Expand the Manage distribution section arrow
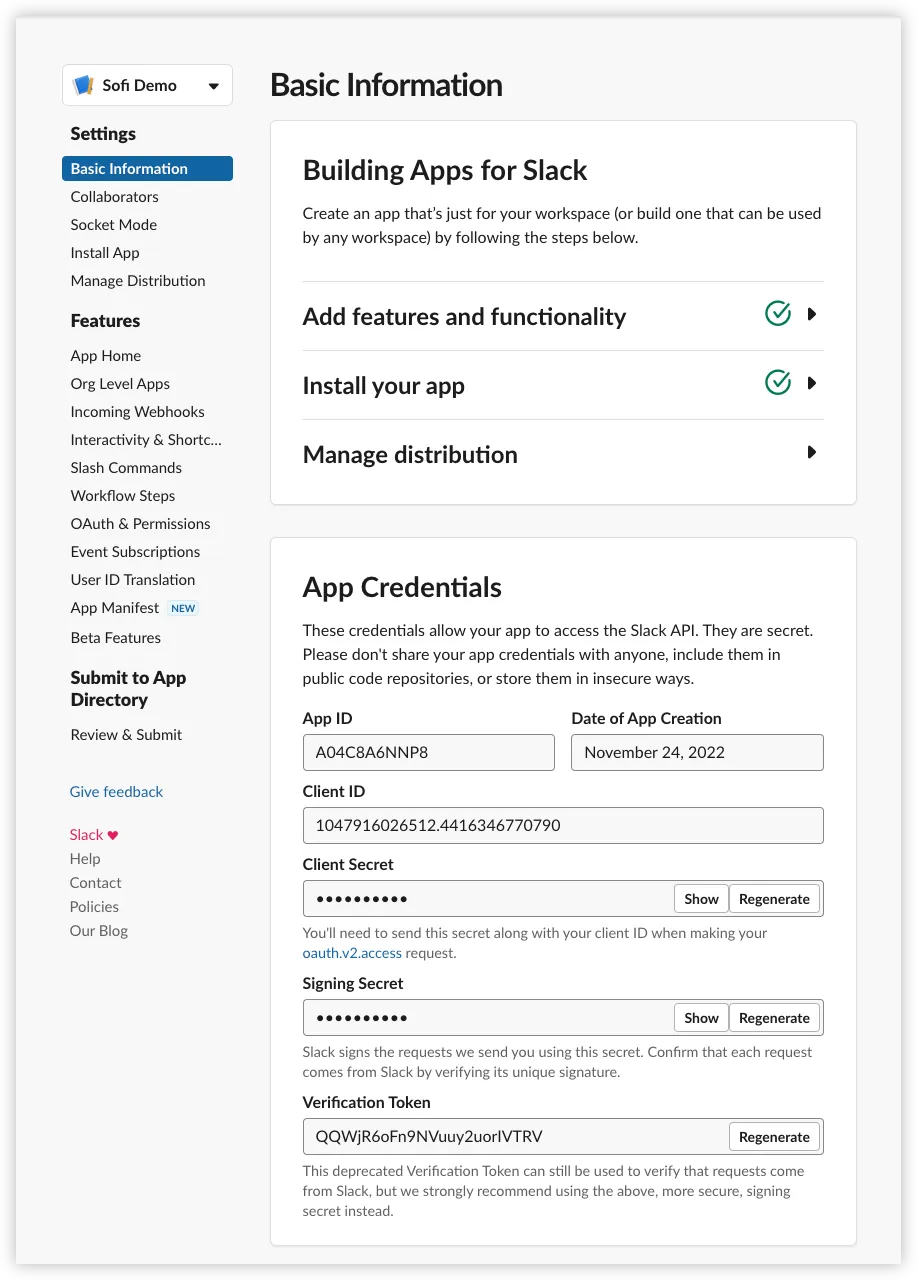The height and width of the screenshot is (1280, 917). [812, 452]
